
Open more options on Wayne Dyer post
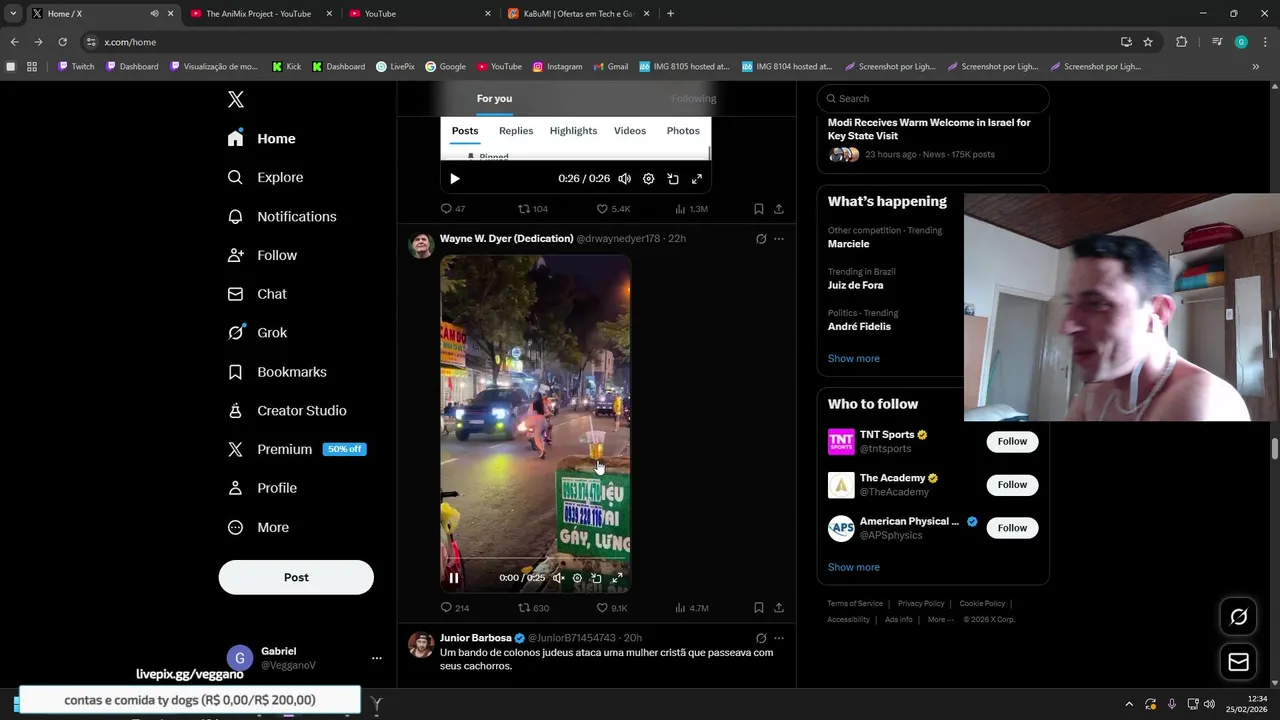click(779, 239)
